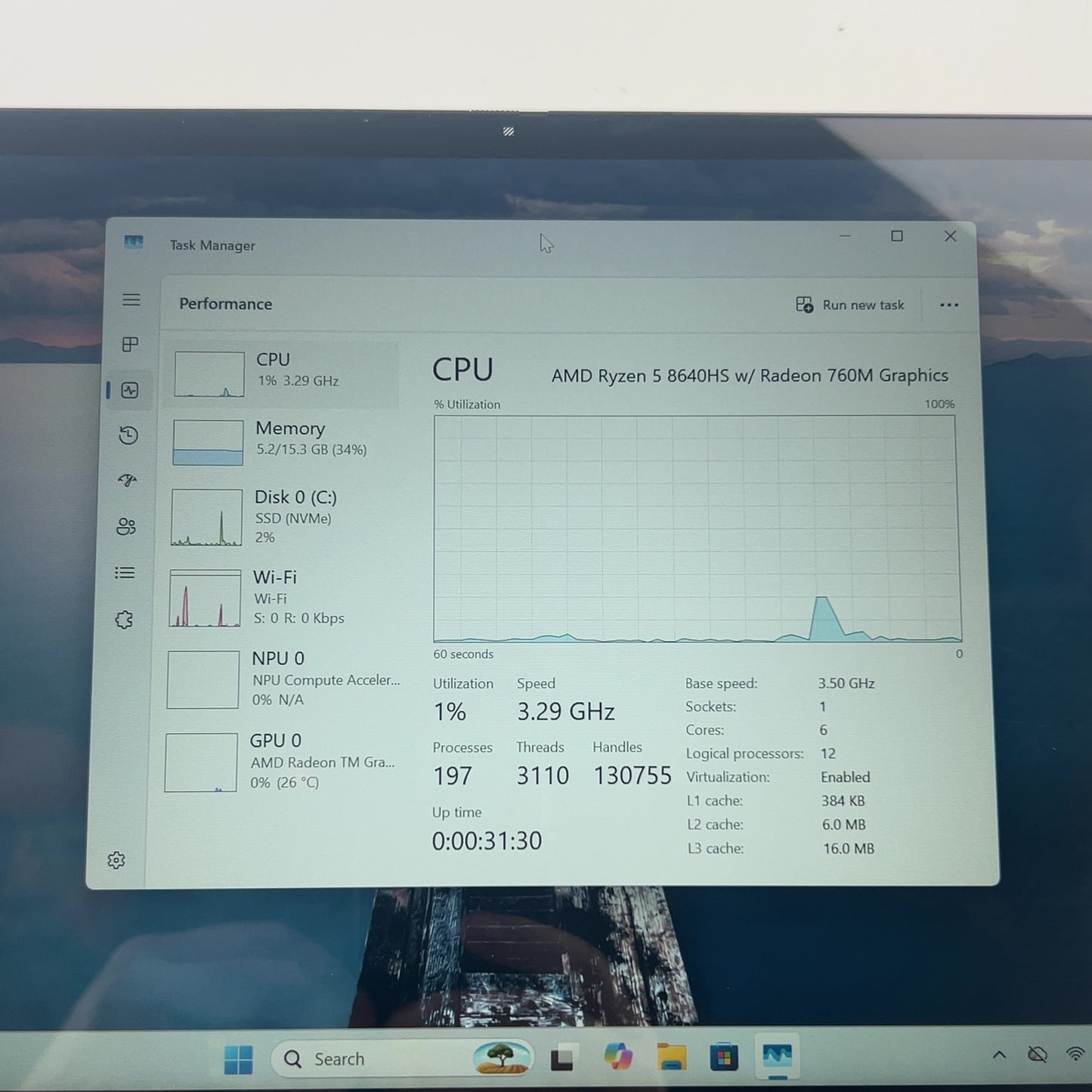
Task: Open the Details page icon
Action: (125, 573)
